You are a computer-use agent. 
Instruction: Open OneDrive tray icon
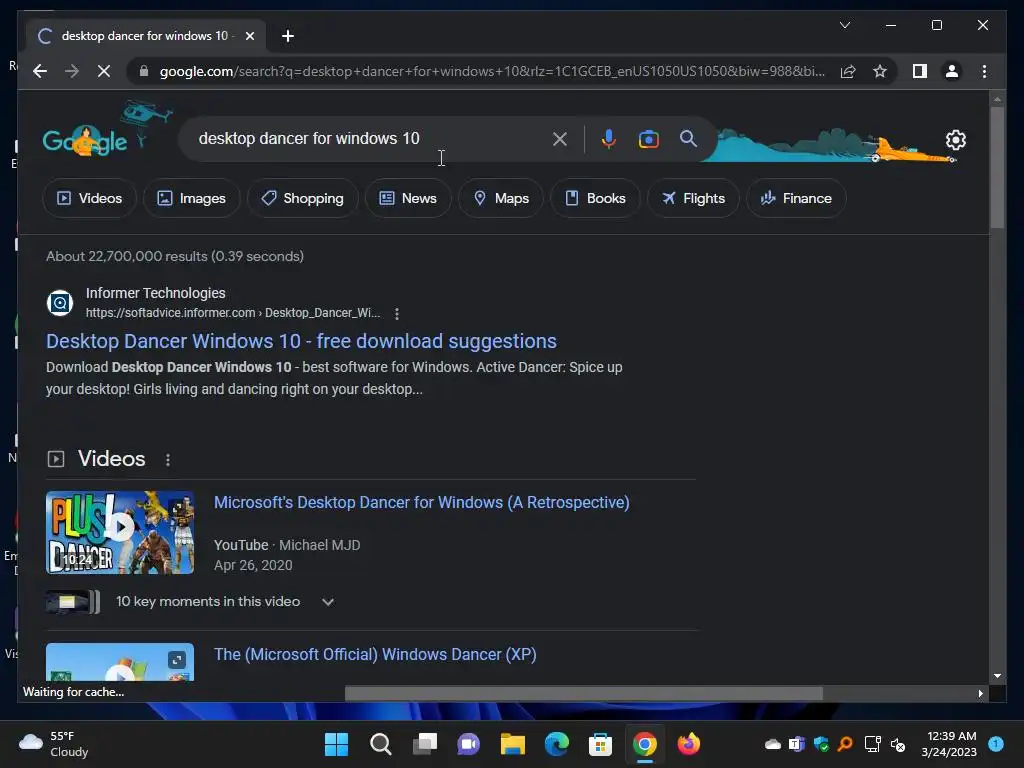(x=773, y=744)
